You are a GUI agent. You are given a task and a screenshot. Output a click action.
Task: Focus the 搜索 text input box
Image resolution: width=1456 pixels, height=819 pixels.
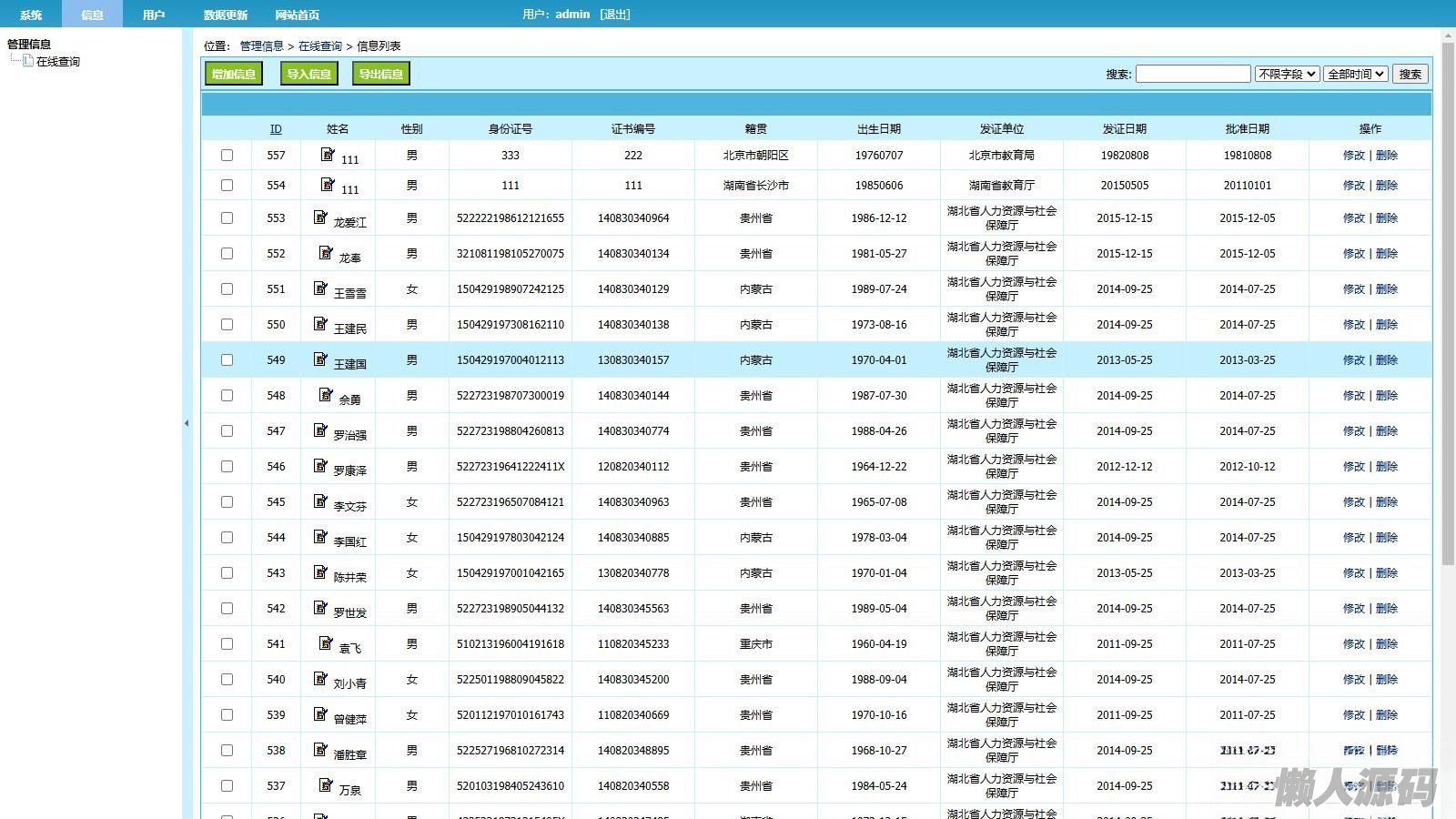[1193, 75]
